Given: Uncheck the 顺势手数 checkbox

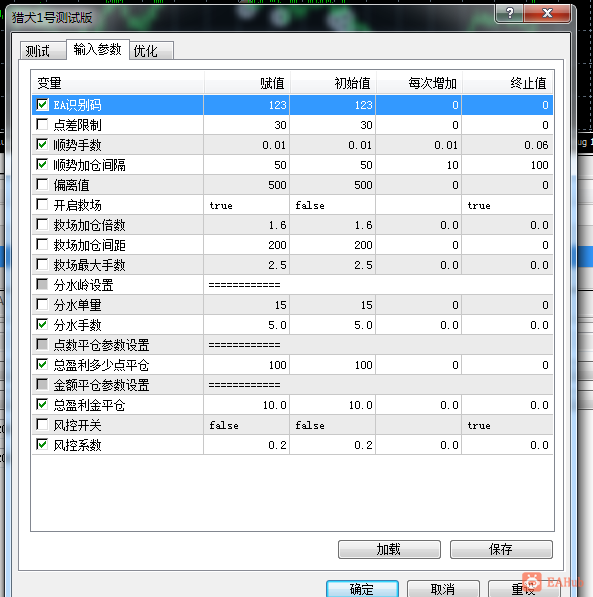Looking at the screenshot, I should point(42,144).
